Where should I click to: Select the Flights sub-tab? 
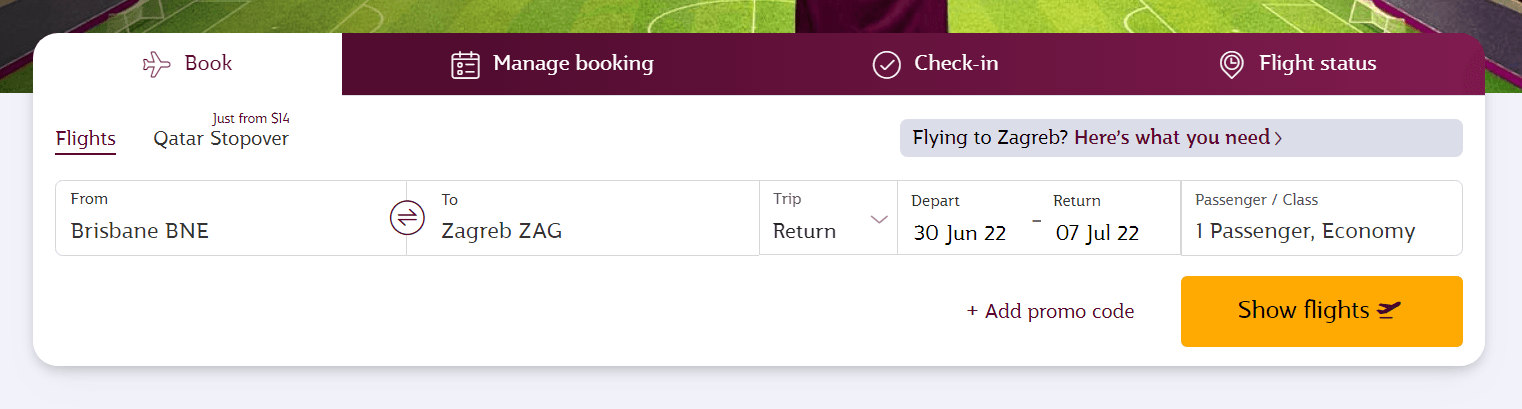(86, 139)
